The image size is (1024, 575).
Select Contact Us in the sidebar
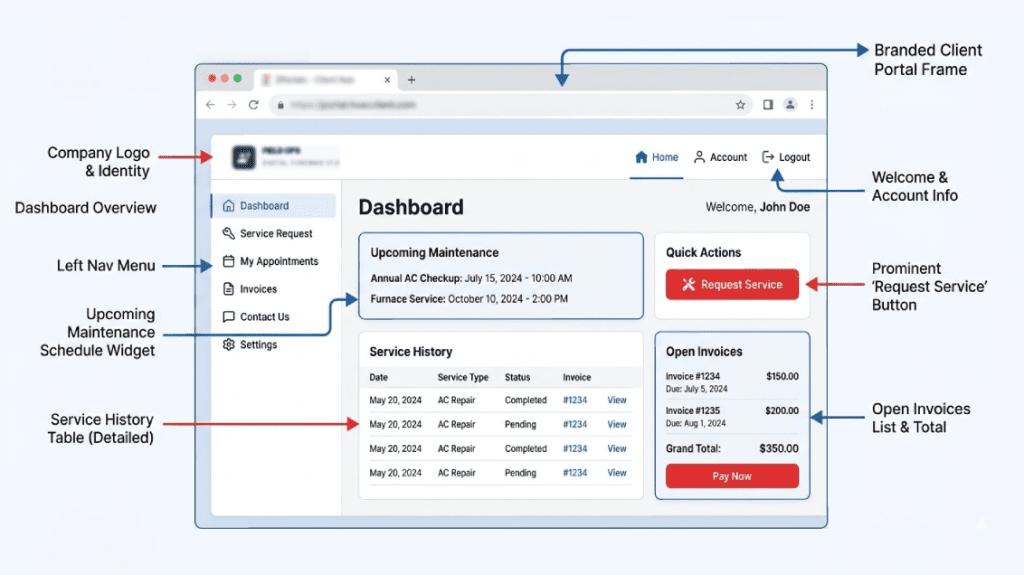point(264,317)
